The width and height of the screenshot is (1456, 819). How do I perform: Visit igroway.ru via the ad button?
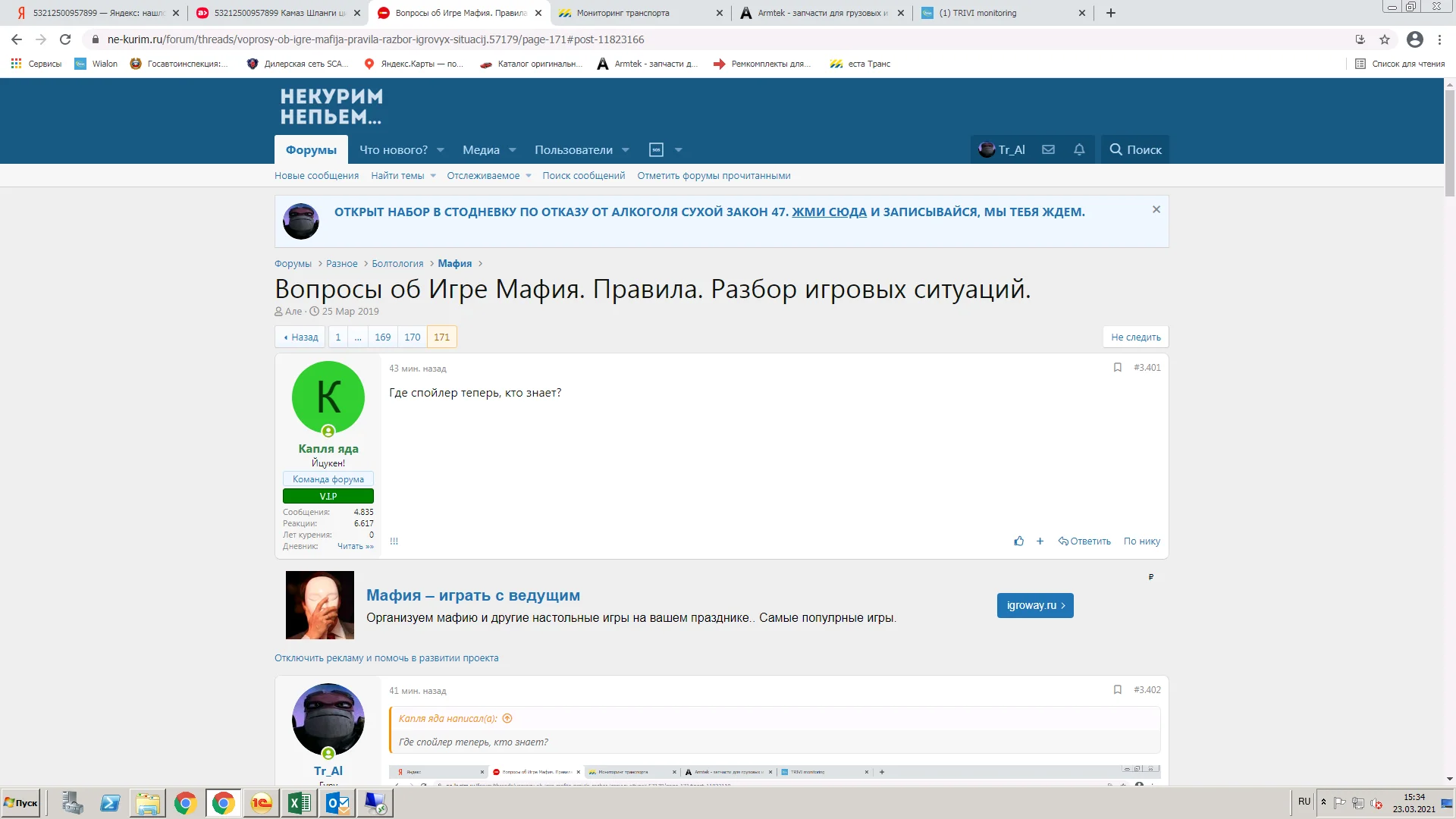pyautogui.click(x=1034, y=605)
